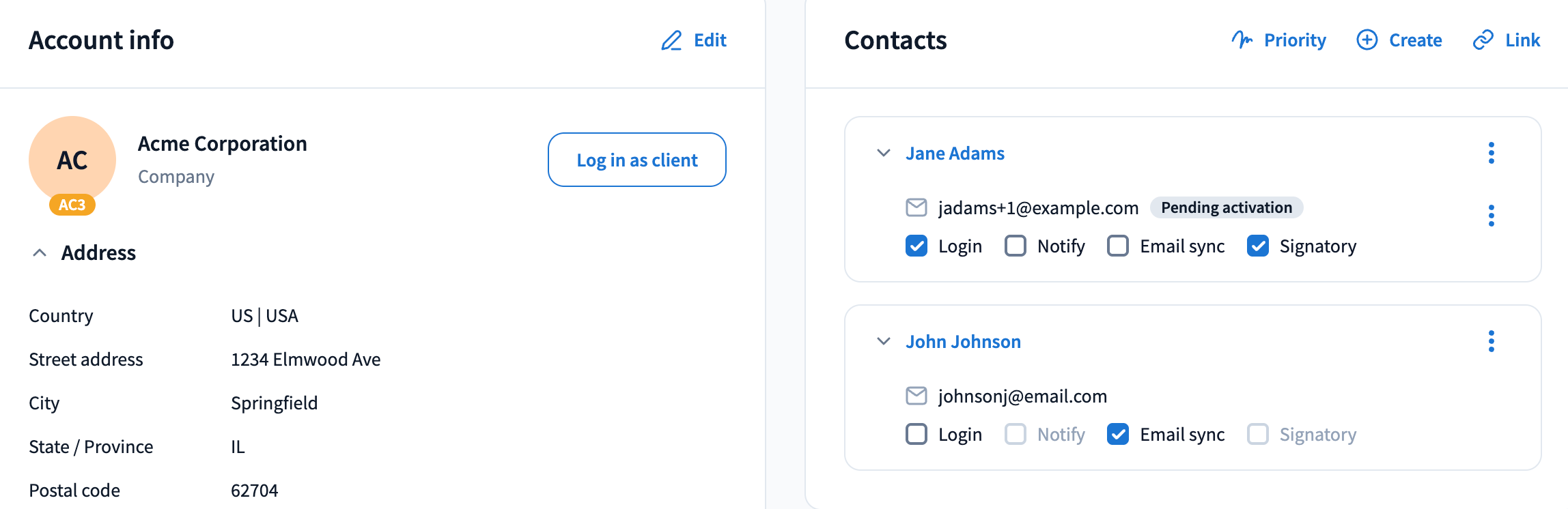Uncheck Signatory for Jane Adams
The width and height of the screenshot is (1568, 509).
[1257, 246]
